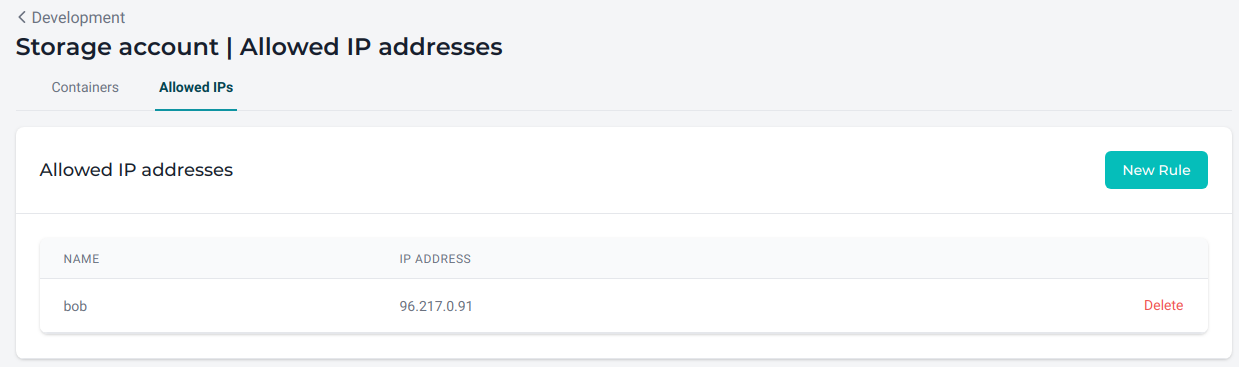The width and height of the screenshot is (1239, 367).
Task: Switch to the Containers tab
Action: pyautogui.click(x=85, y=87)
